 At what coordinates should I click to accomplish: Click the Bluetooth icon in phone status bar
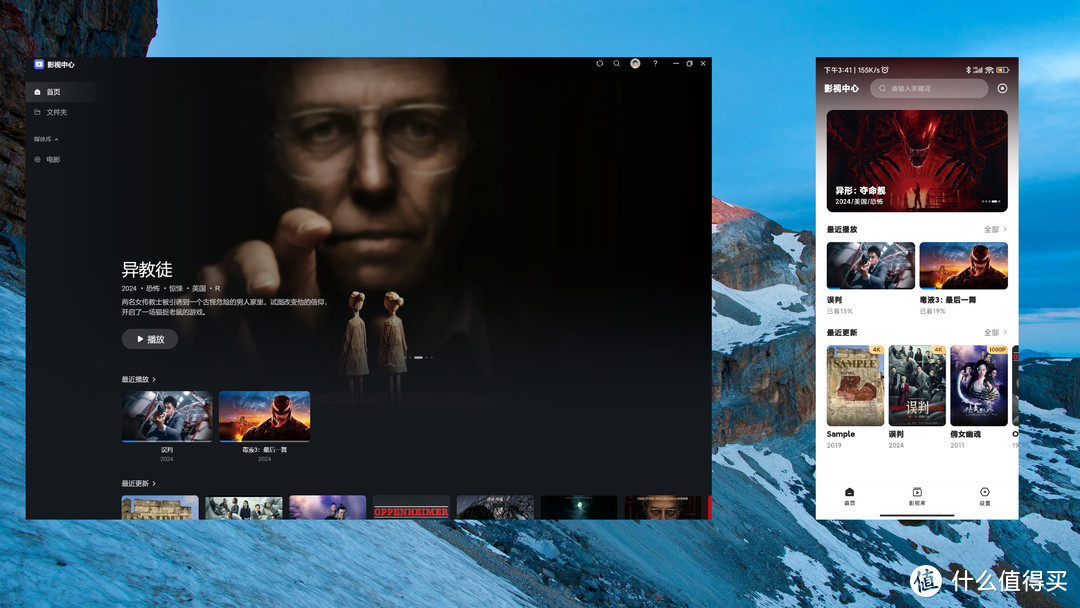tap(968, 70)
